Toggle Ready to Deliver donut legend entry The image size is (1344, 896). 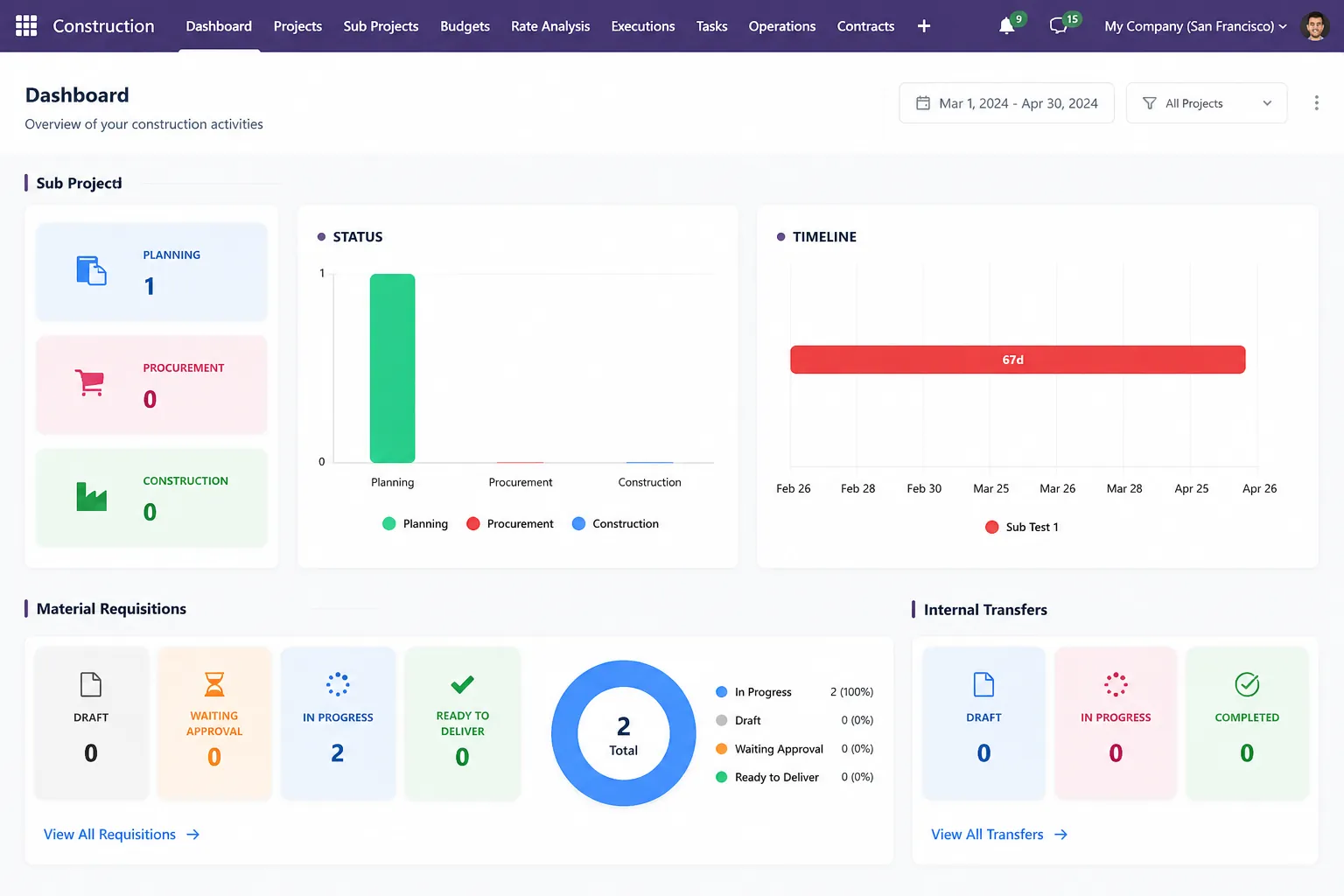(x=767, y=777)
